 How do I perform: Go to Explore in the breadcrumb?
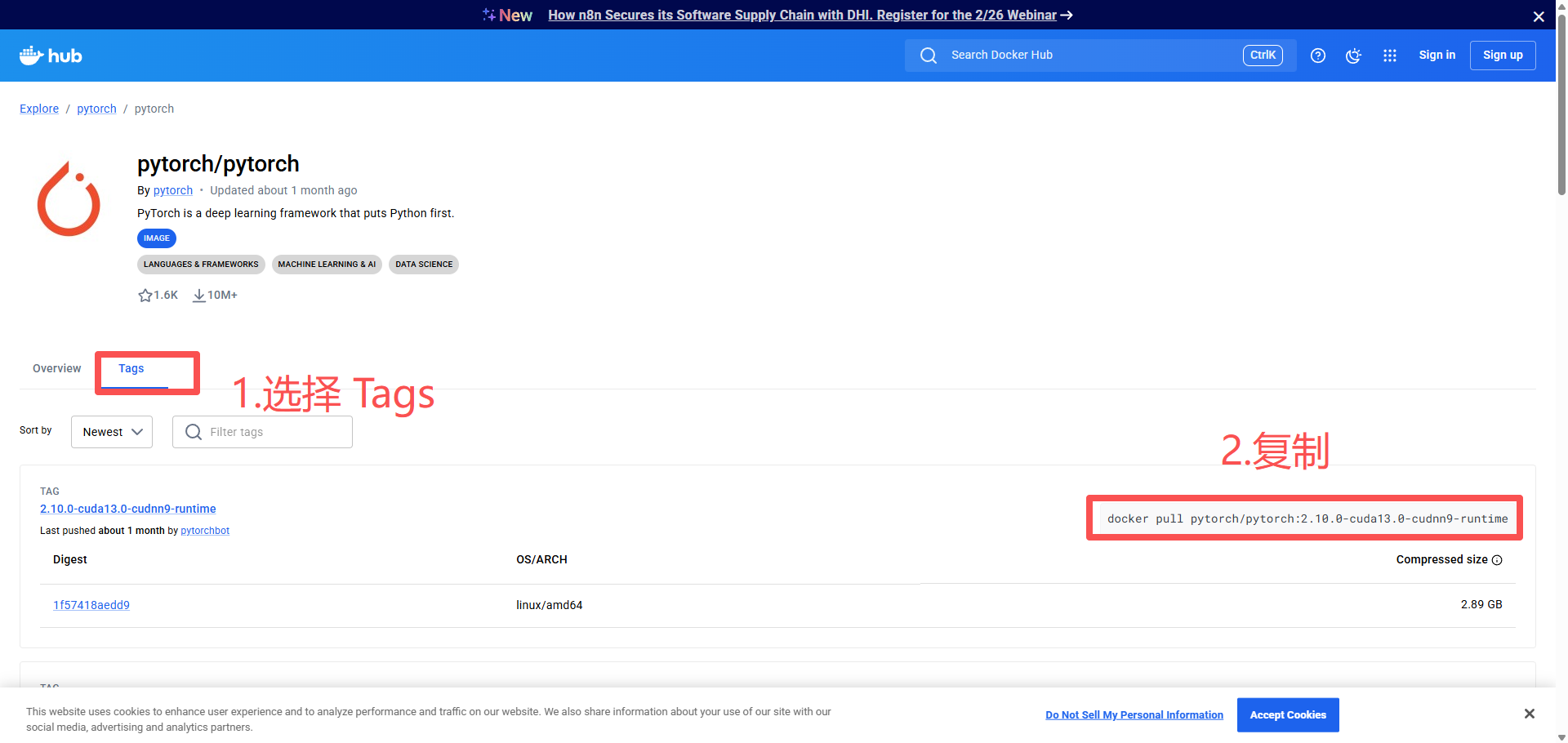[39, 109]
